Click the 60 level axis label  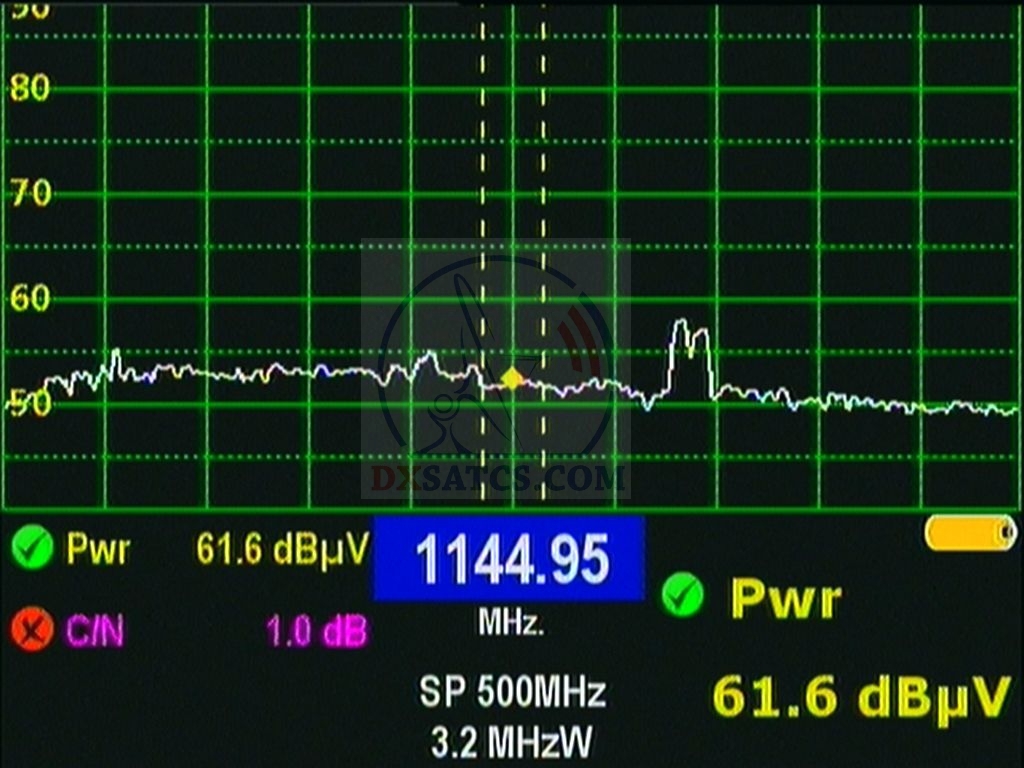coord(29,297)
